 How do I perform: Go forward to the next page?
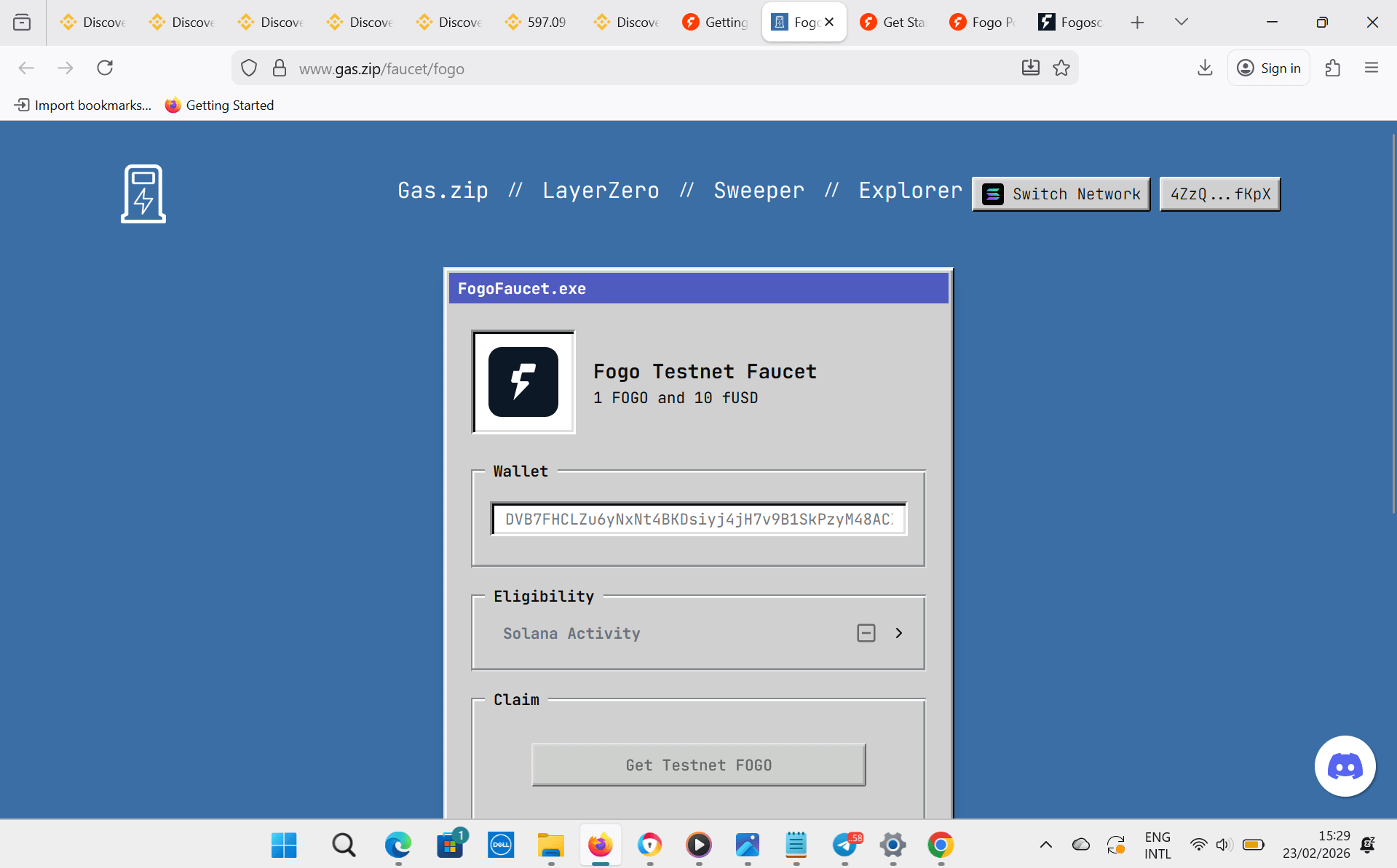click(x=66, y=68)
